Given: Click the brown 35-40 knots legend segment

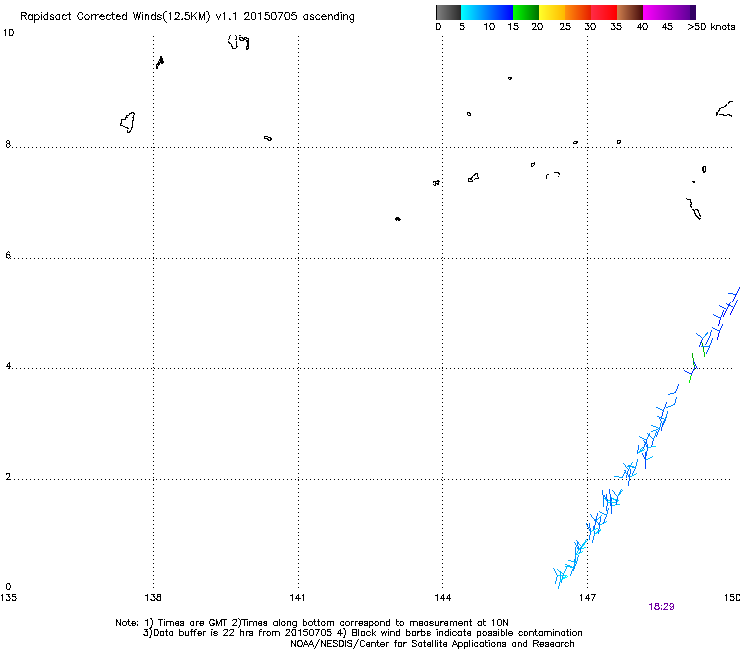Looking at the screenshot, I should [630, 12].
